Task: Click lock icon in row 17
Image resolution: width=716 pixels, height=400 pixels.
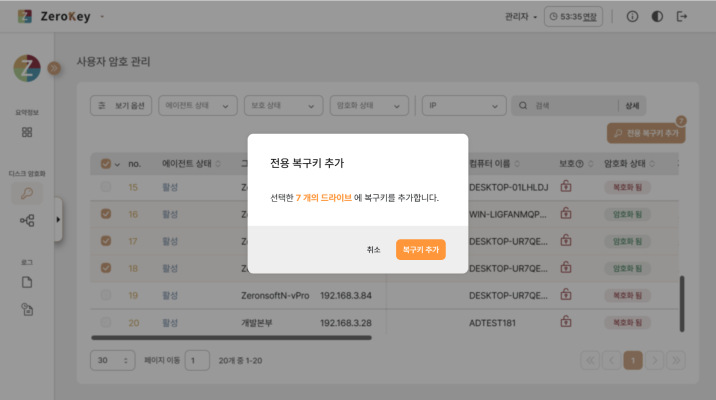Action: click(x=566, y=240)
